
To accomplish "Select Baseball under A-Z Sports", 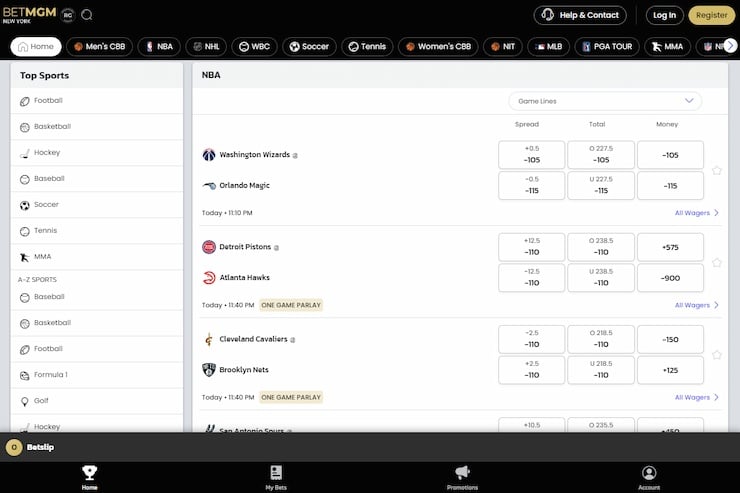I will [x=97, y=297].
